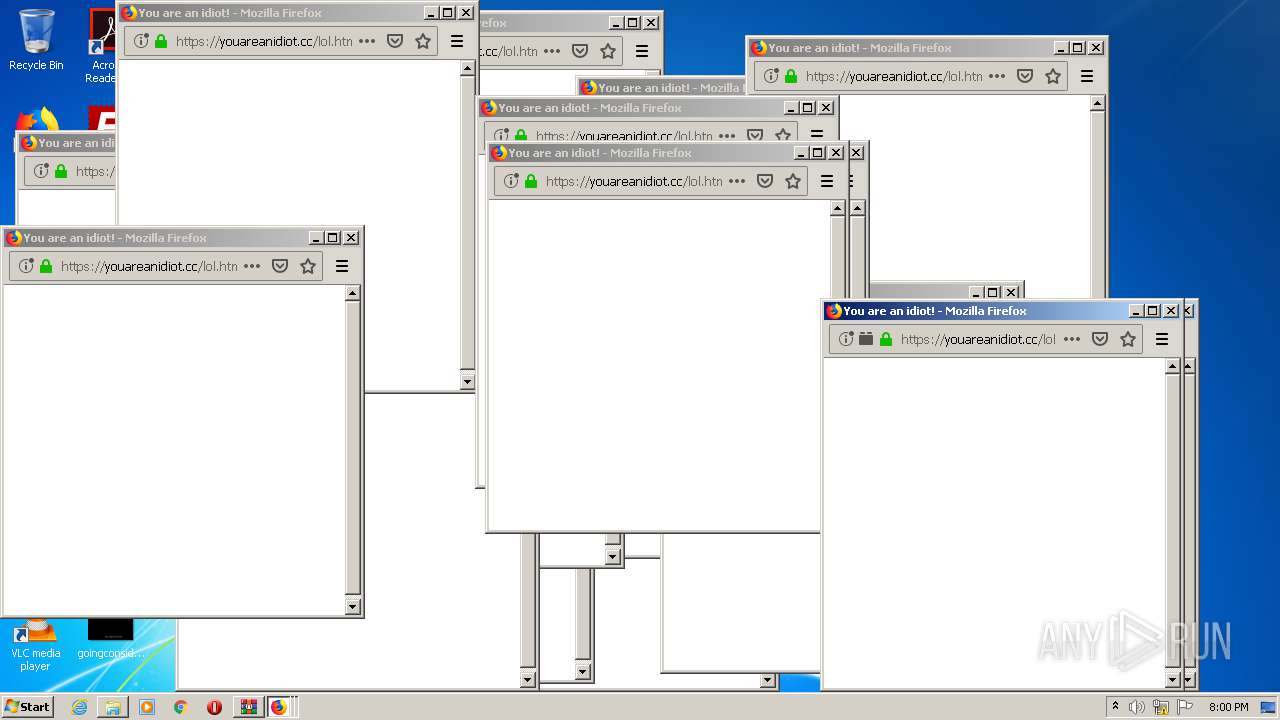This screenshot has width=1280, height=720.
Task: Open the network status tray icon
Action: 1161,707
